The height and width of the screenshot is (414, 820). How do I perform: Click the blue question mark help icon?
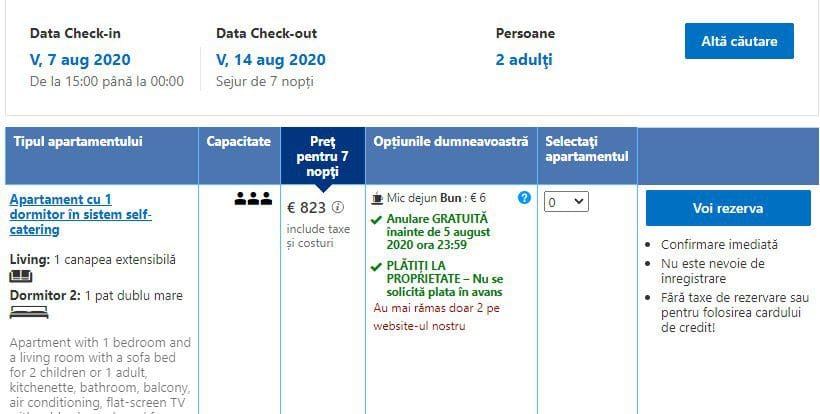click(524, 198)
